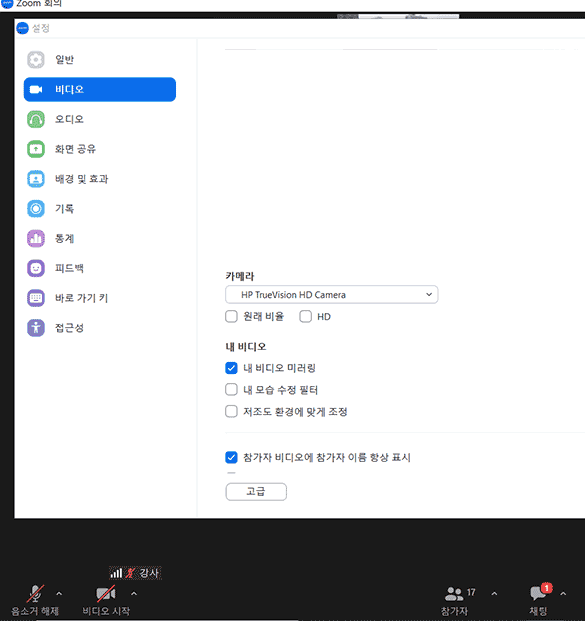Click the red muted mic icon beside 강사
Screen dimensions: 585x621
point(130,573)
